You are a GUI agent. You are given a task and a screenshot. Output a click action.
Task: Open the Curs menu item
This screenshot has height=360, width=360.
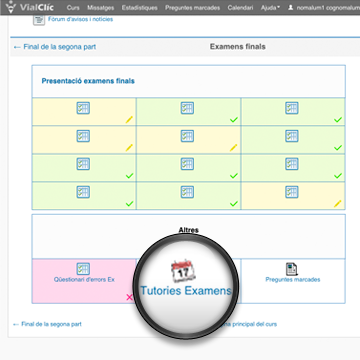coord(73,8)
